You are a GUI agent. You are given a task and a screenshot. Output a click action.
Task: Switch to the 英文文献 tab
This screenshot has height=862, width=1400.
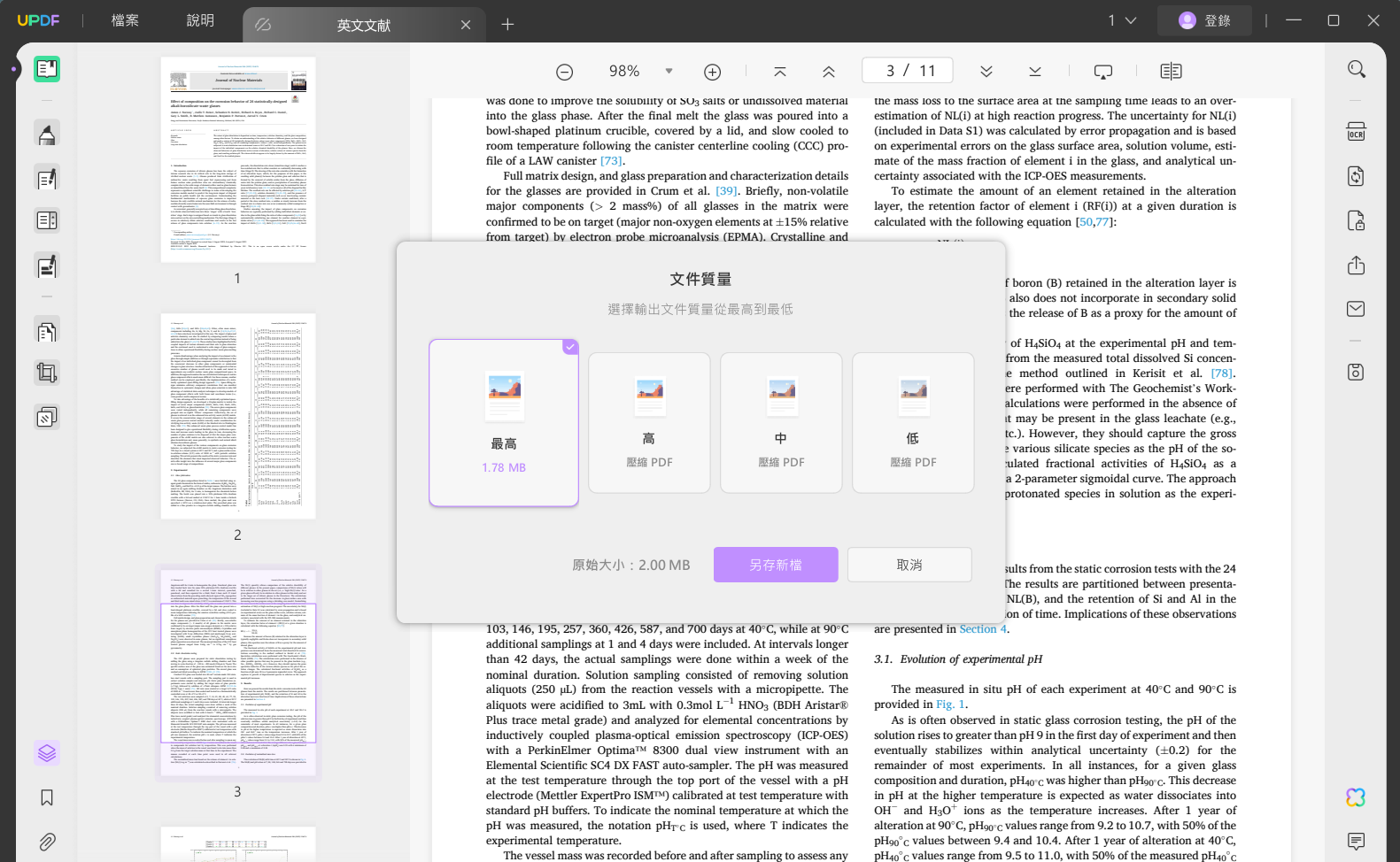pos(363,25)
